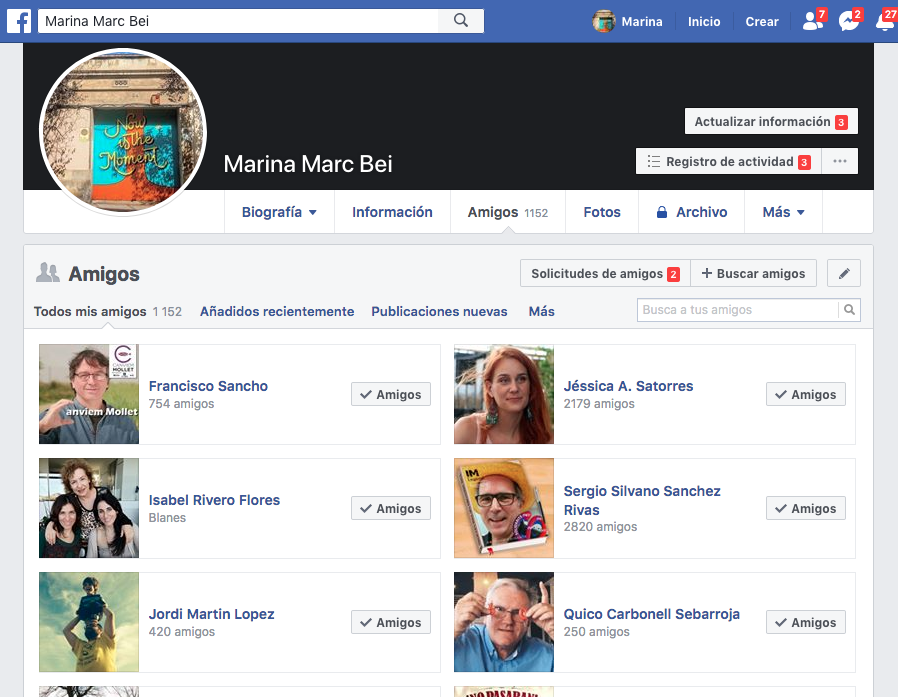Toggle Amigos button for Jordi Martin Lopez
Image resolution: width=898 pixels, height=697 pixels.
pos(391,622)
